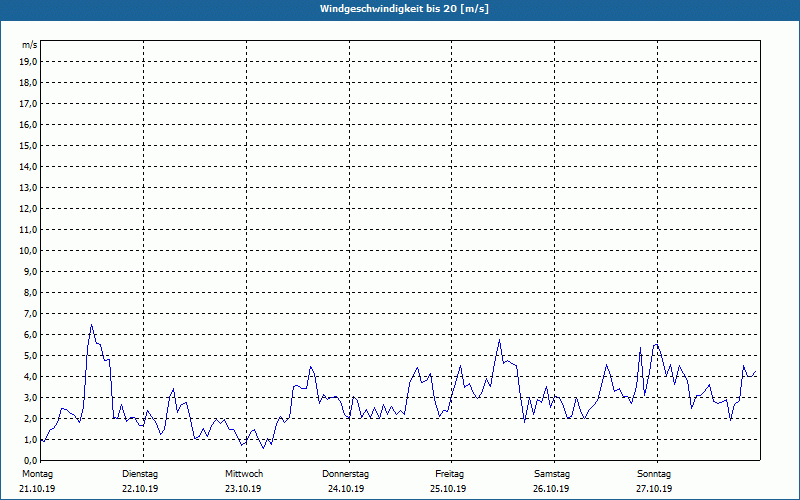This screenshot has height=500, width=800.
Task: Click the date 24.10.19
Action: click(346, 489)
